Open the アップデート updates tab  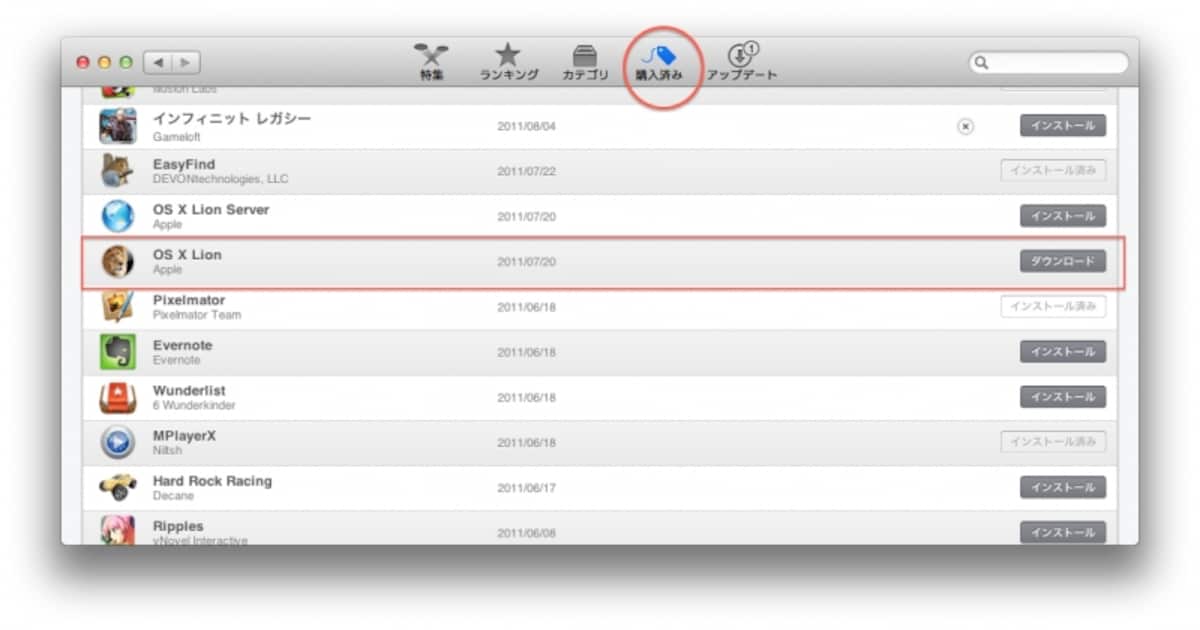pyautogui.click(x=742, y=61)
